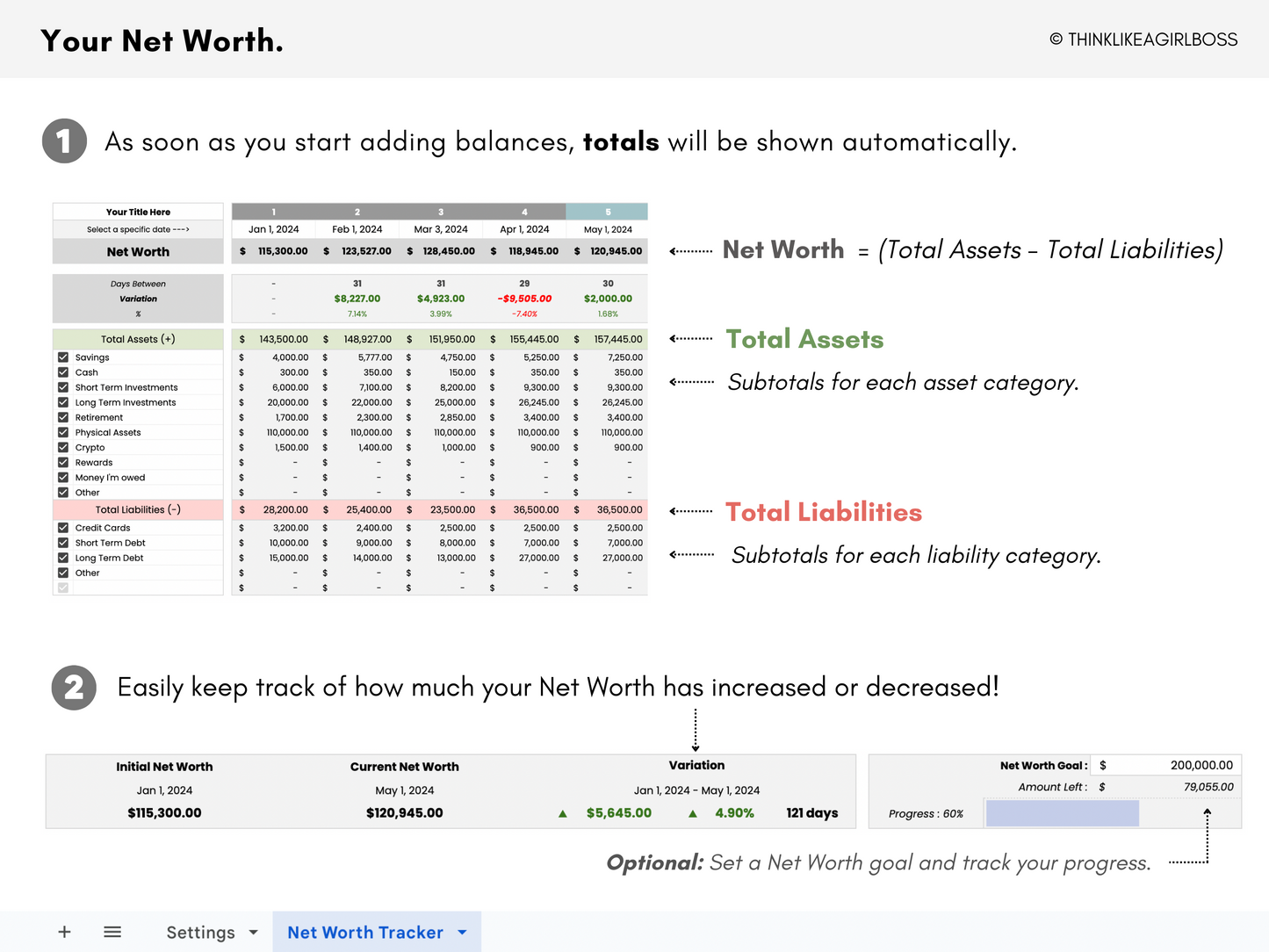Screen dimensions: 1269x952
Task: Add a new sheet with the plus icon
Action: click(x=64, y=932)
